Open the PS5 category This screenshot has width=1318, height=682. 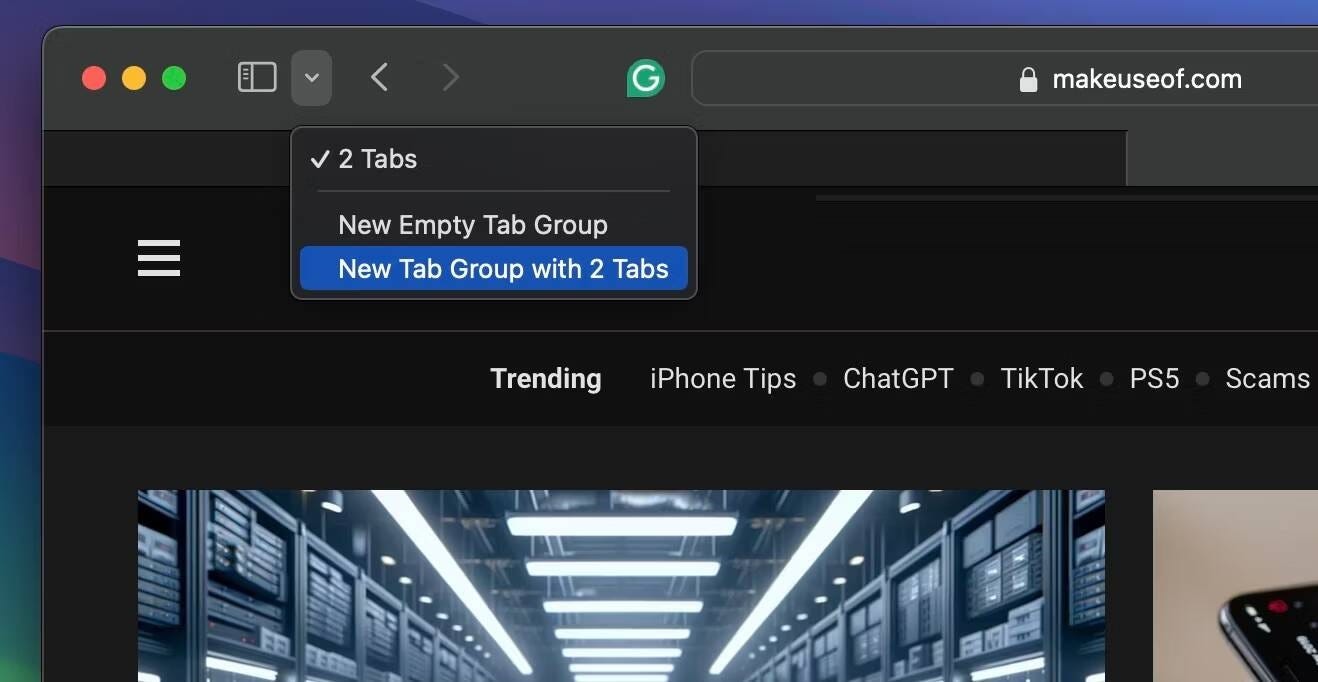click(1154, 378)
